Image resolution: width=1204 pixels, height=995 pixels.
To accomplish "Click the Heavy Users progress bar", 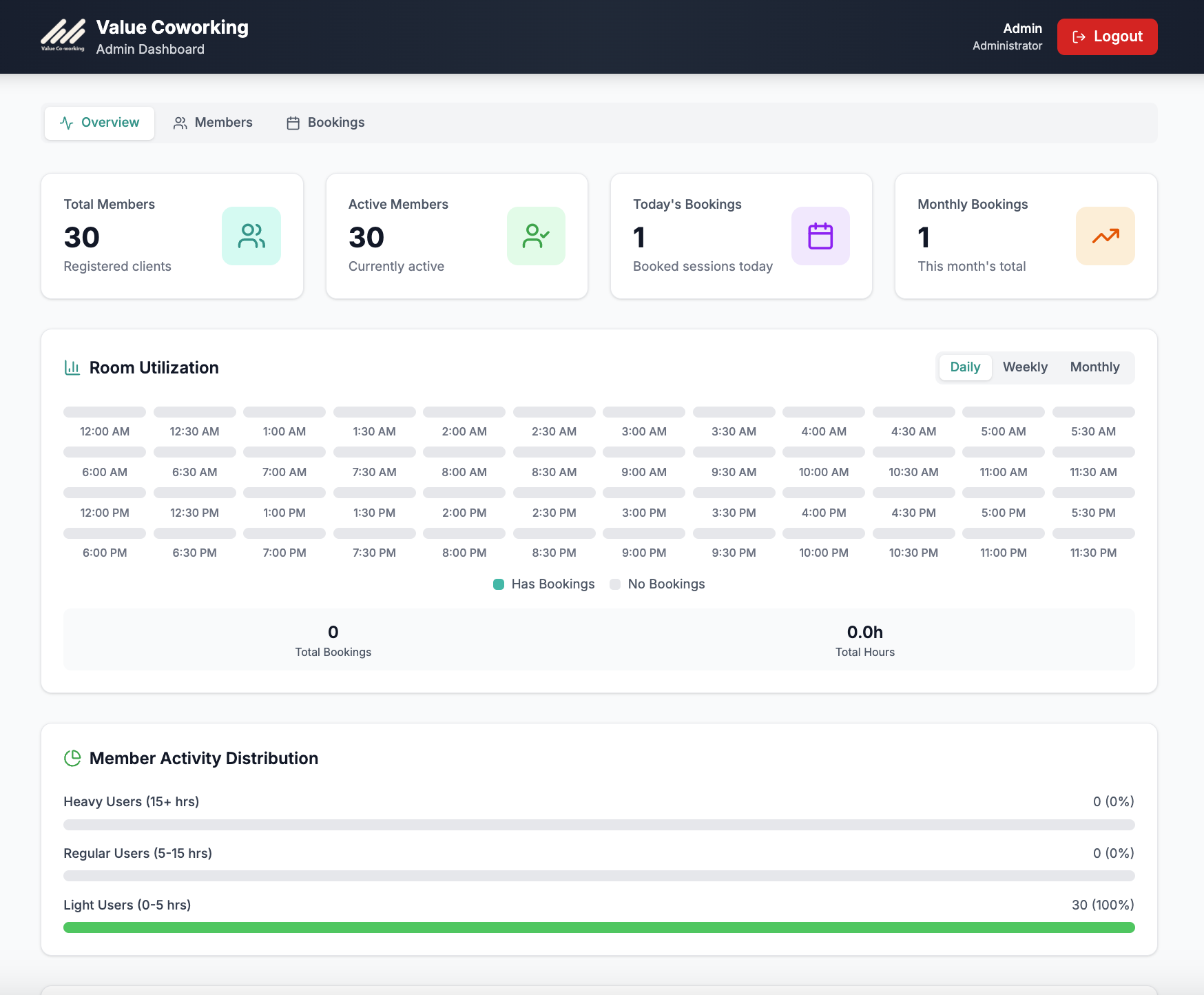I will point(599,825).
